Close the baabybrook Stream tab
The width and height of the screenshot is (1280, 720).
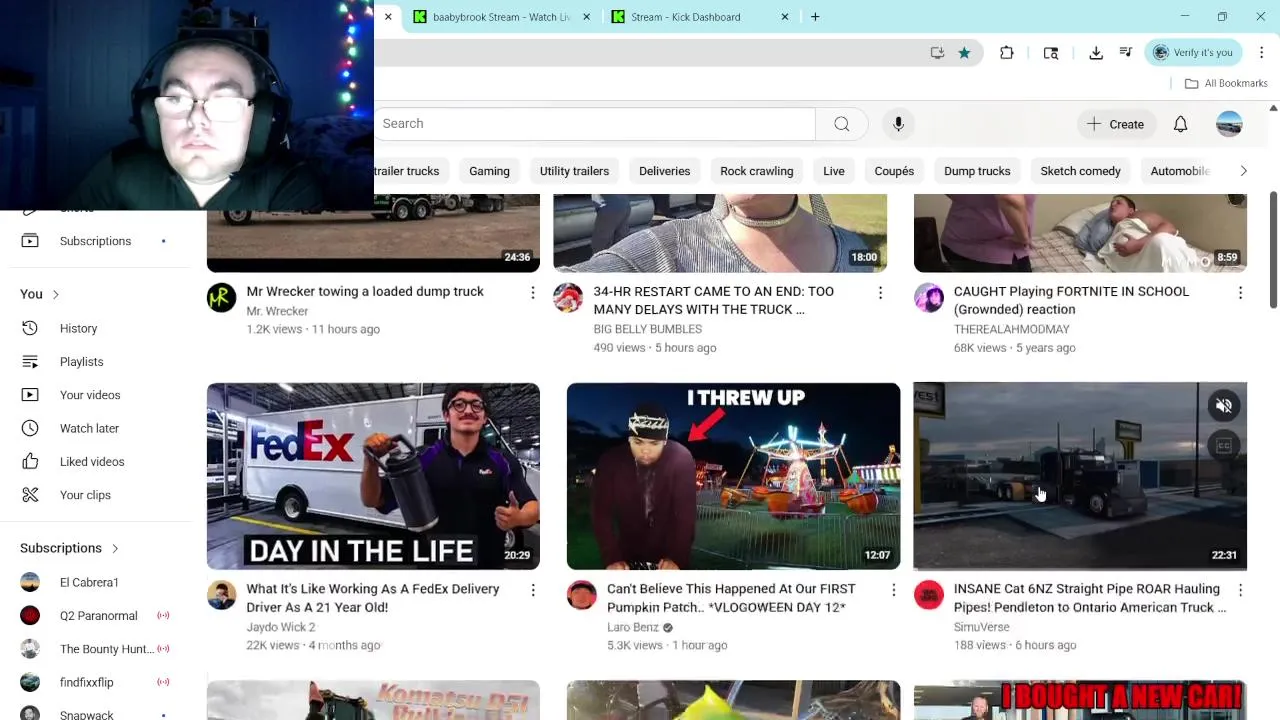[x=586, y=17]
